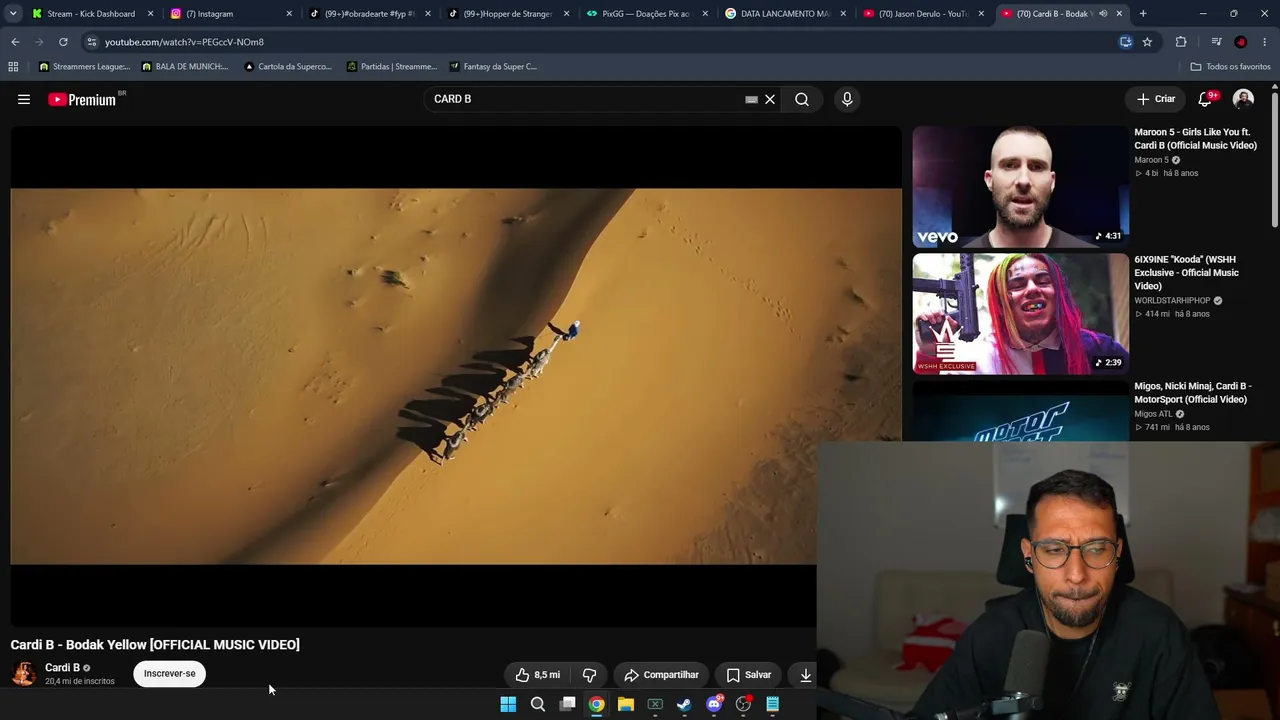Open the media controls icon in toolbar

click(1216, 42)
